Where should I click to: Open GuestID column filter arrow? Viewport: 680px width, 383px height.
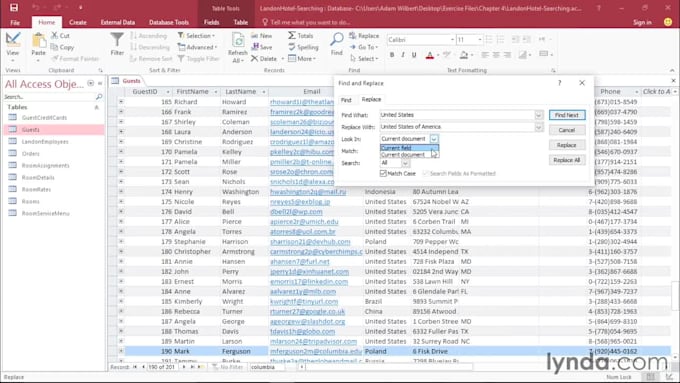coord(167,92)
